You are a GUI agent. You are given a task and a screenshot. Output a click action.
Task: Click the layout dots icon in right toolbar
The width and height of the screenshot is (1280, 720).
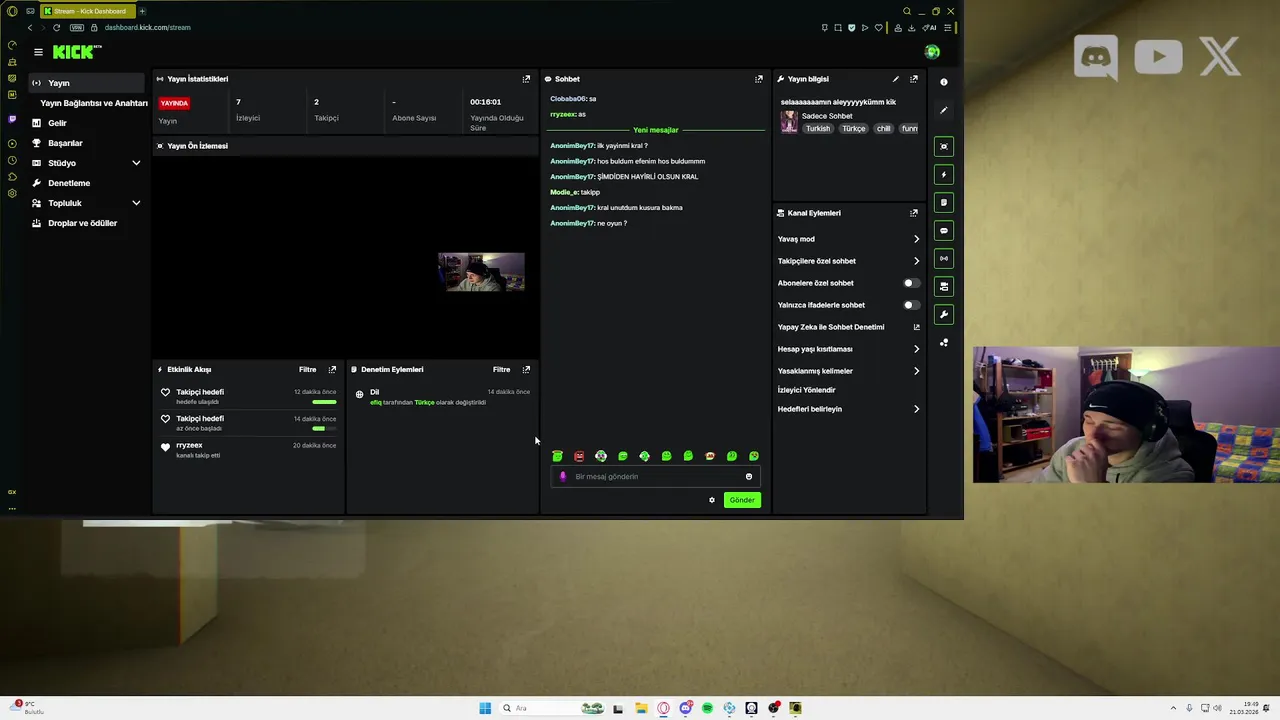[944, 343]
